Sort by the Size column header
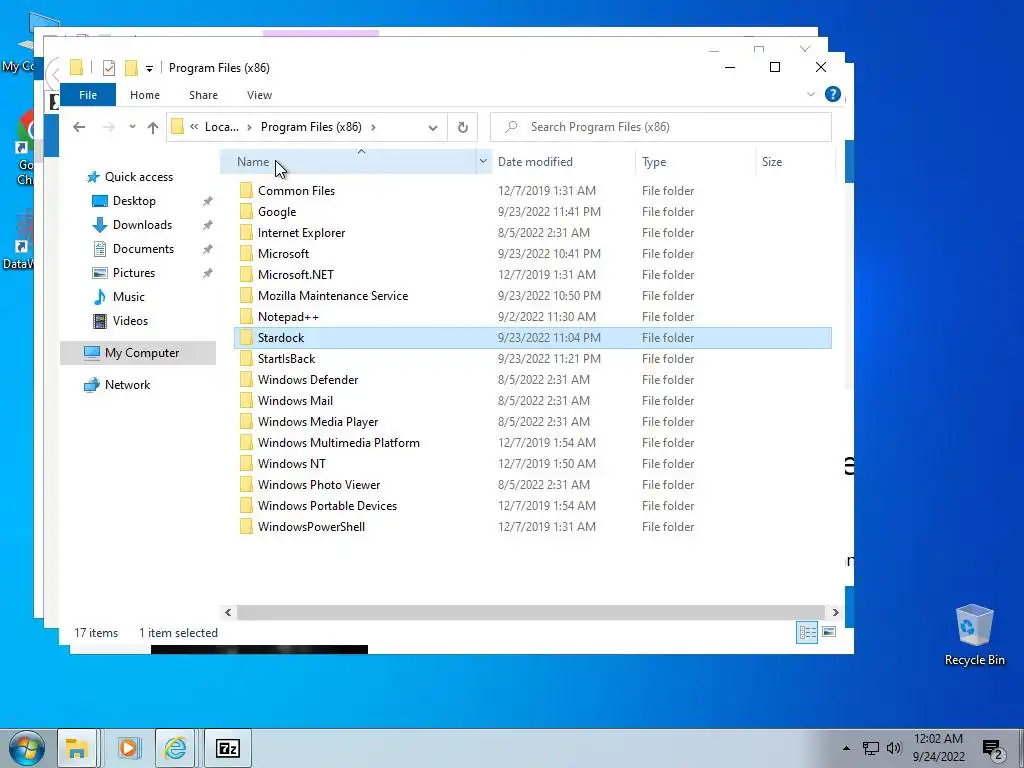Image resolution: width=1024 pixels, height=768 pixels. [772, 162]
